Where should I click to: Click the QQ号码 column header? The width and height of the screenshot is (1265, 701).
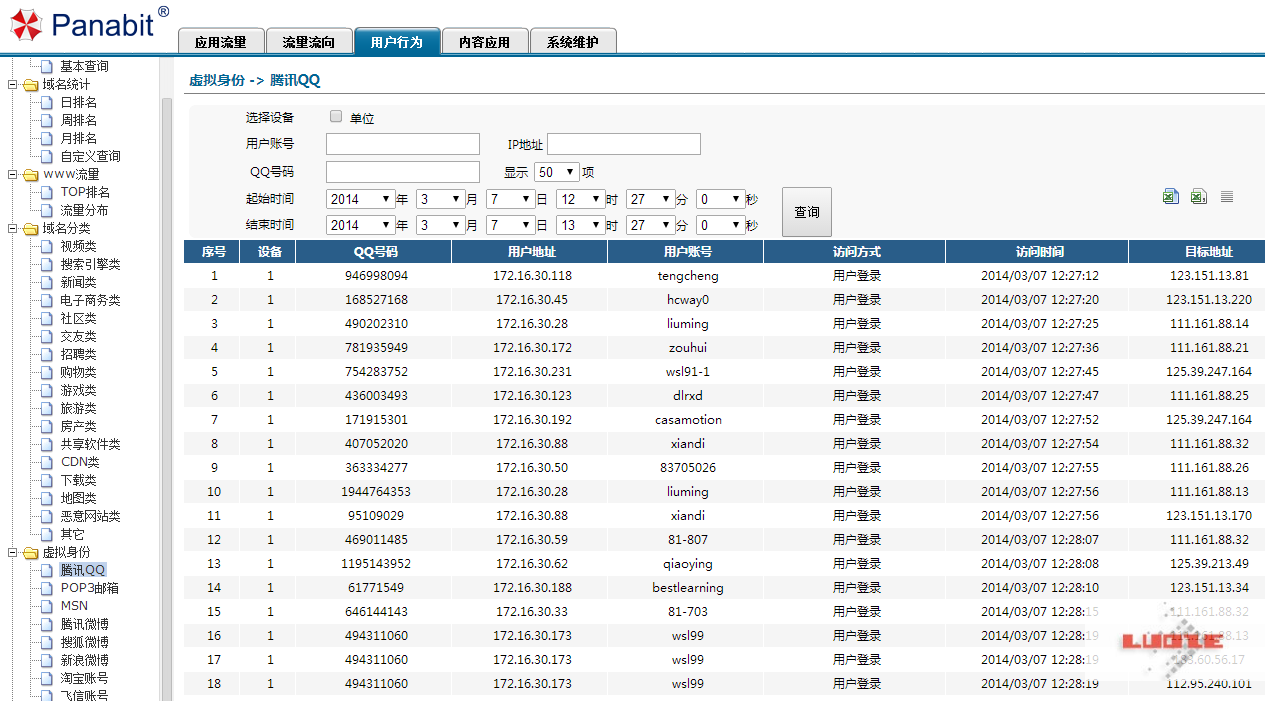(x=376, y=252)
